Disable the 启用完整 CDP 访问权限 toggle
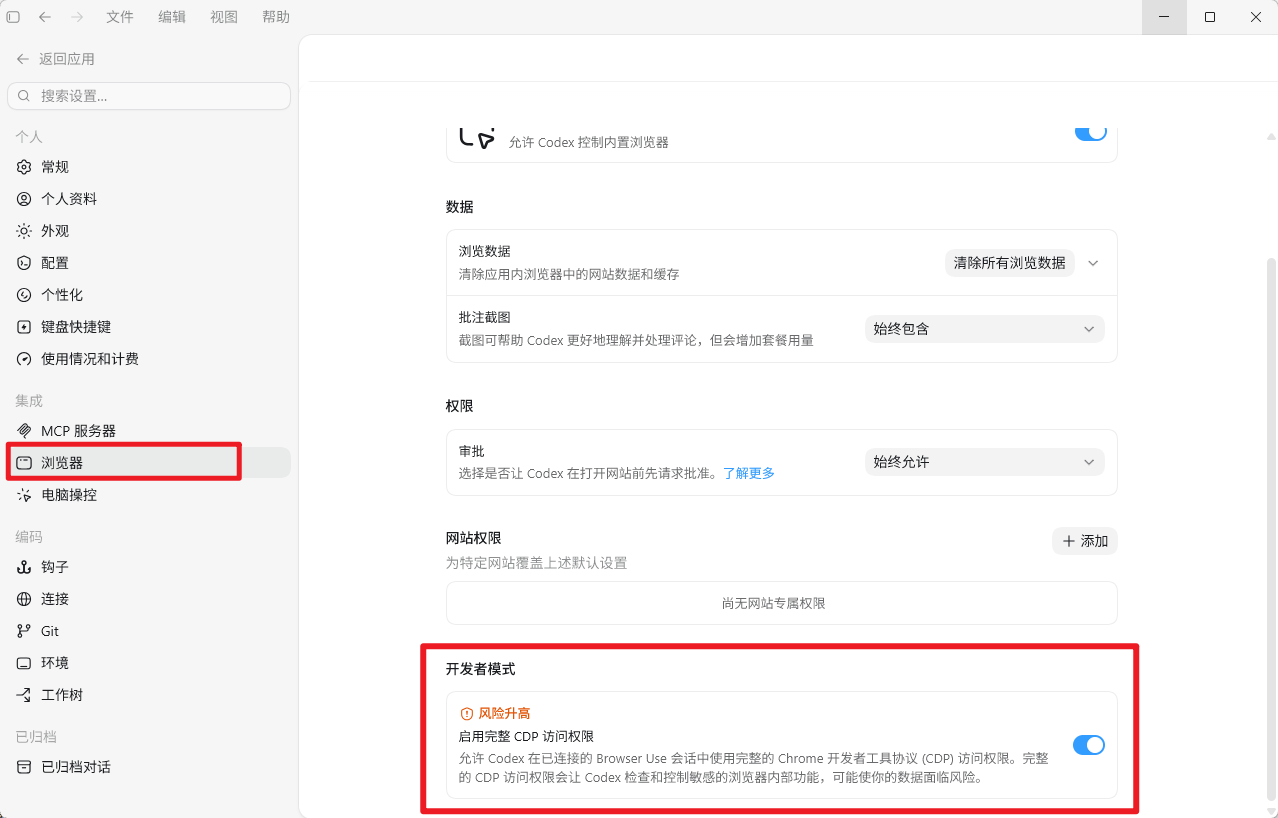This screenshot has height=818, width=1278. [x=1089, y=745]
